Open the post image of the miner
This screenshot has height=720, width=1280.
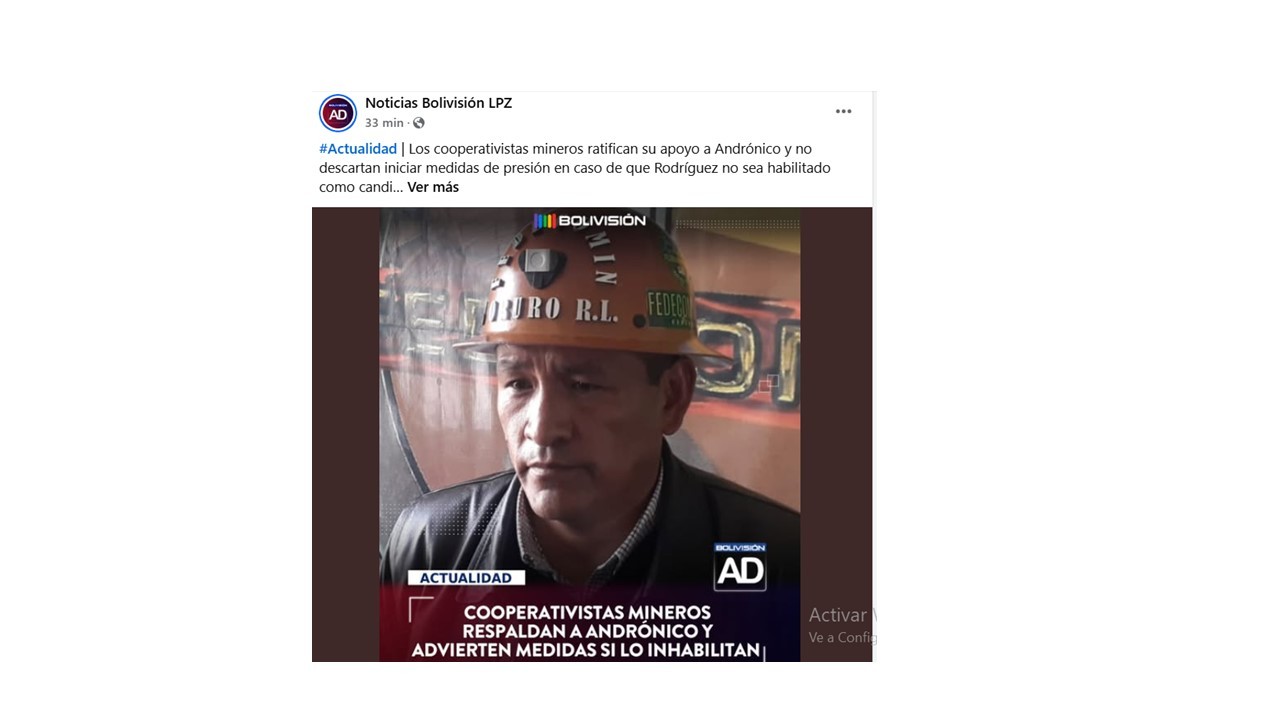pyautogui.click(x=590, y=434)
